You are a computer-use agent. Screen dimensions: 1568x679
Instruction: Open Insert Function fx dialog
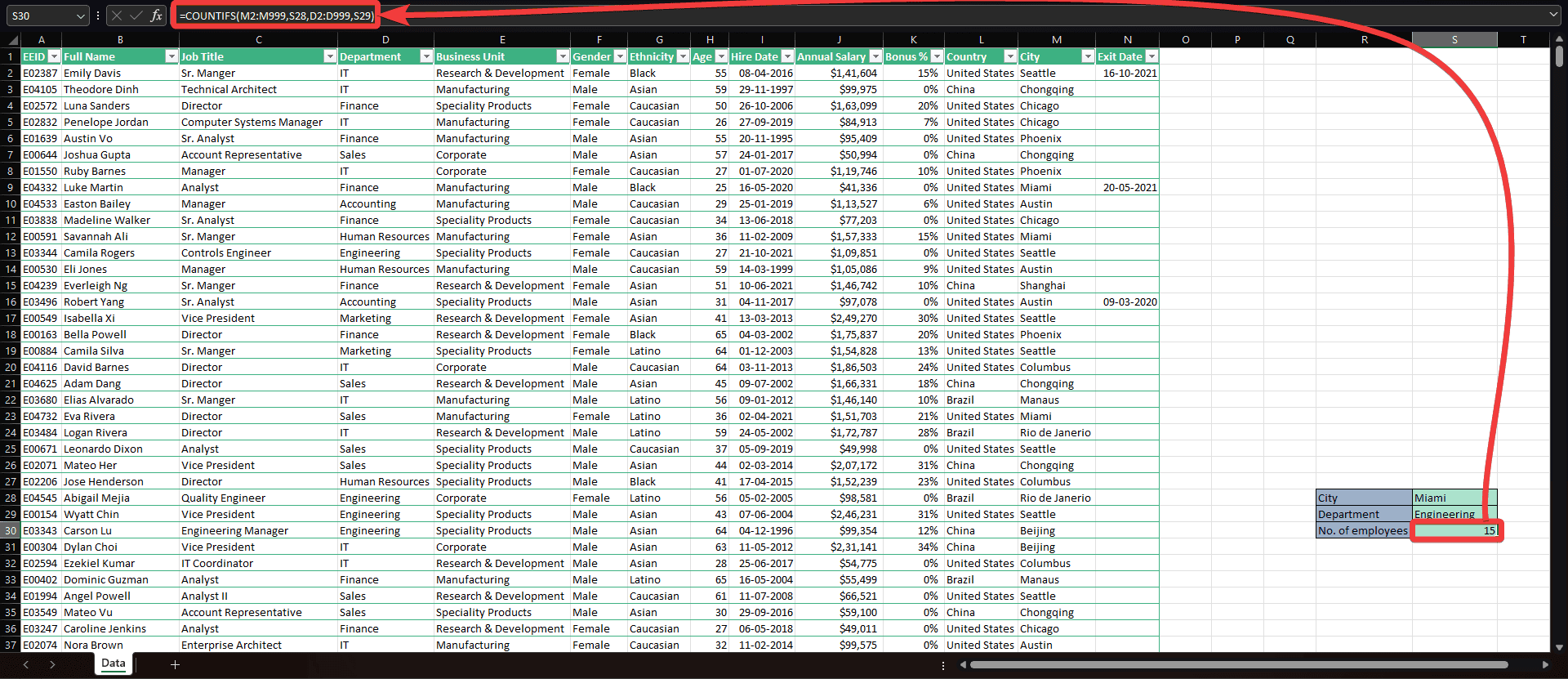[x=156, y=16]
